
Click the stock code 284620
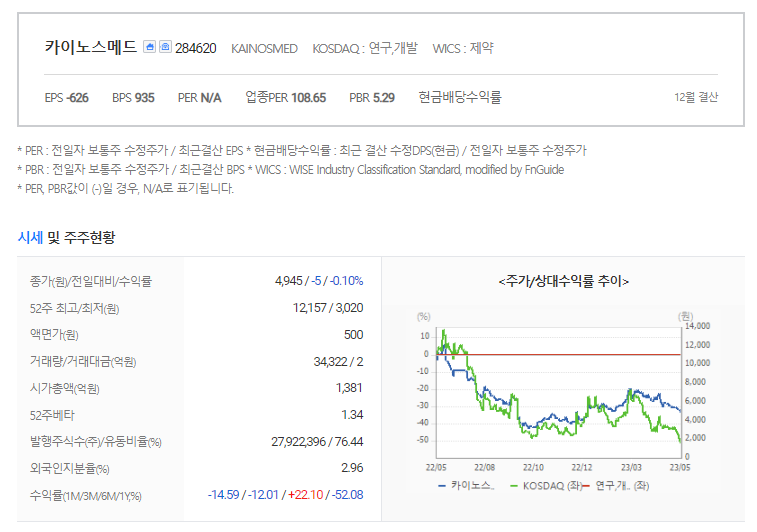(196, 48)
